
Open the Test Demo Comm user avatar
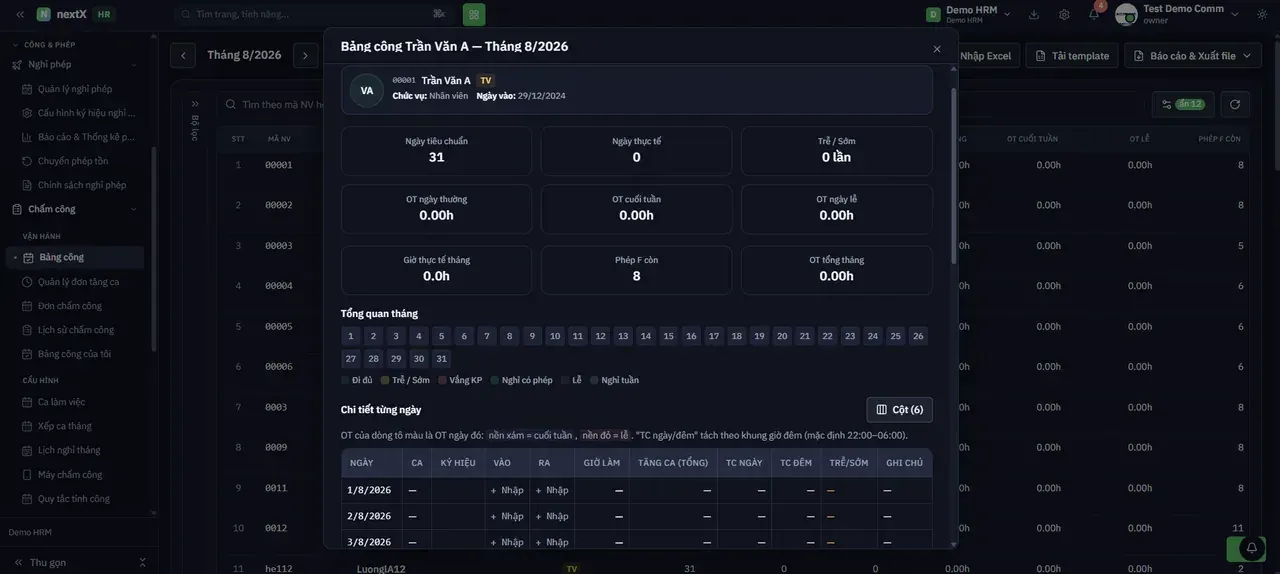click(1126, 14)
